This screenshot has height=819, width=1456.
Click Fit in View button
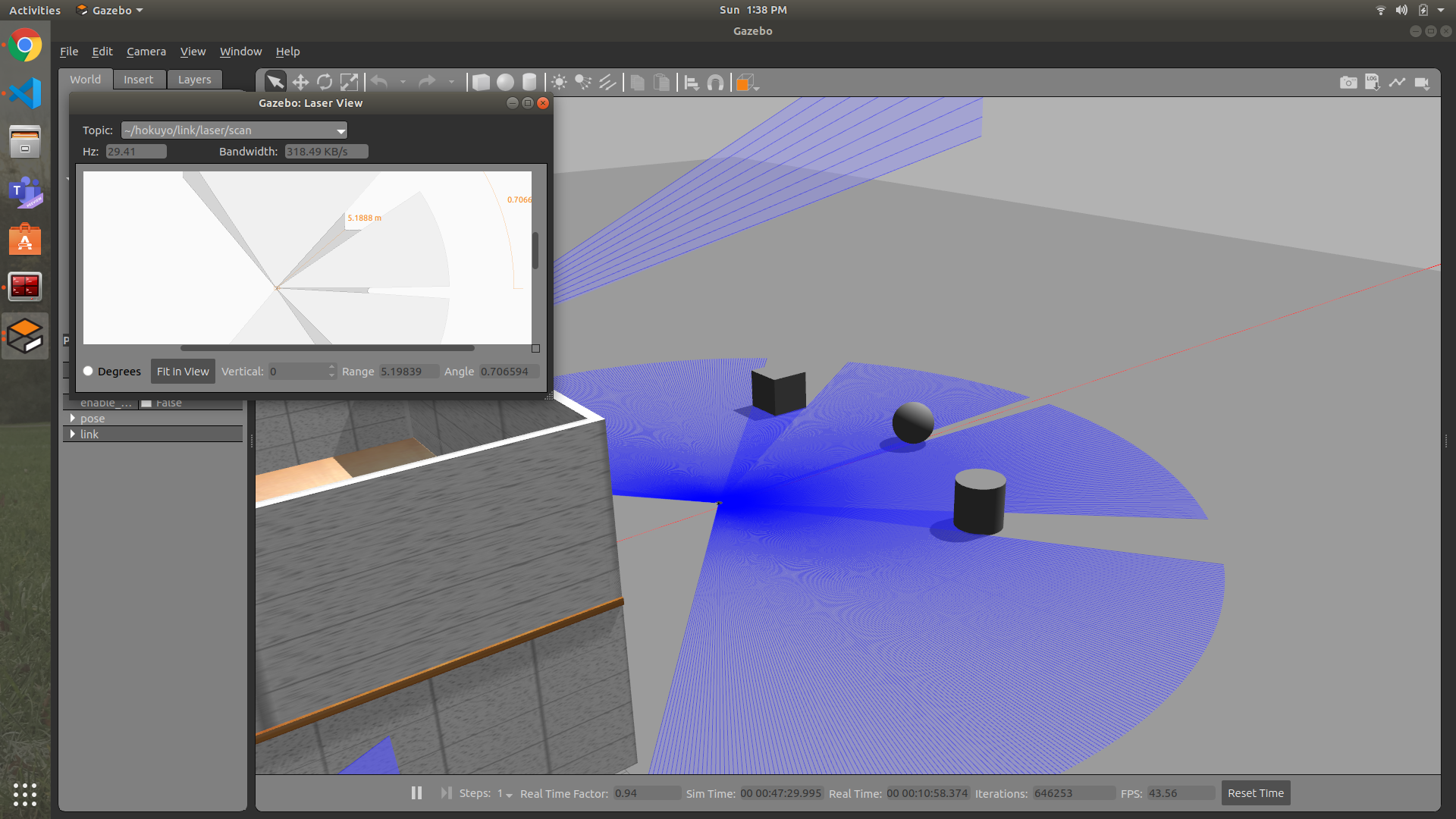pos(183,371)
